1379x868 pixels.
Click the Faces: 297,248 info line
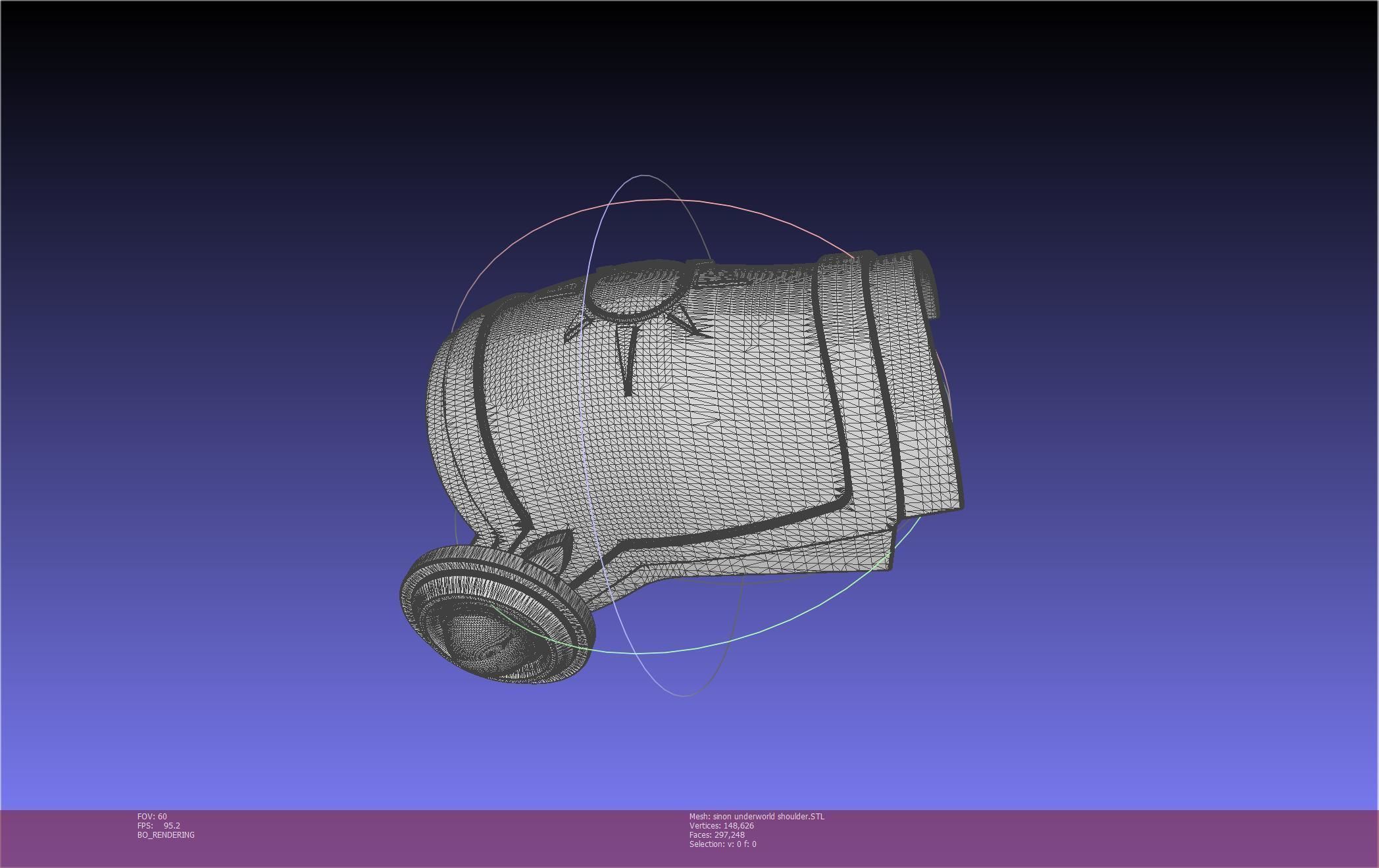(716, 834)
